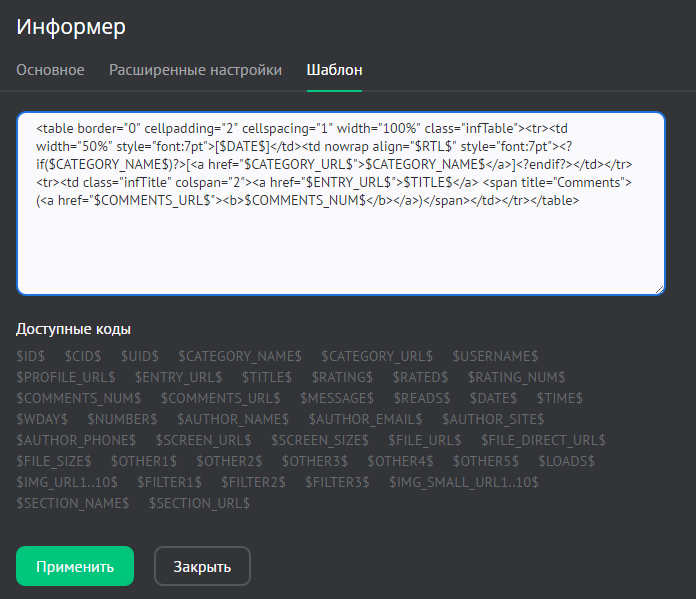
Task: Insert the $RATING_NUM$ code
Action: [x=518, y=377]
